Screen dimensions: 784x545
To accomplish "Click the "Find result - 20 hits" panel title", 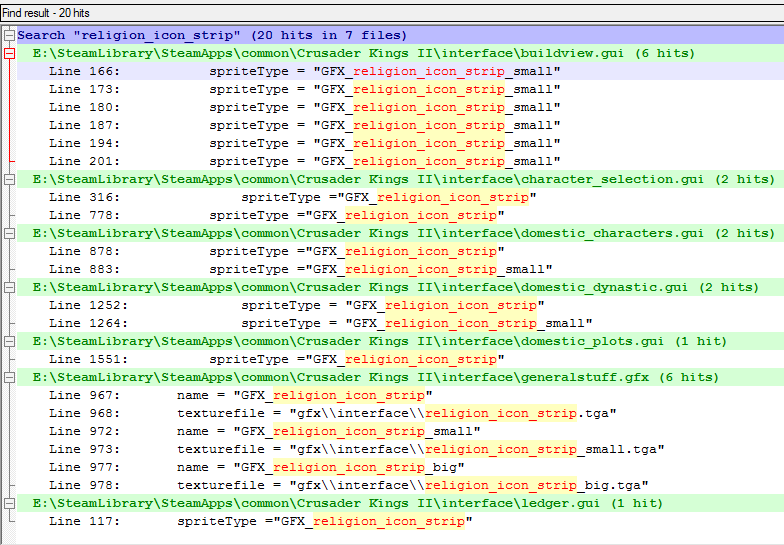I will [x=46, y=13].
